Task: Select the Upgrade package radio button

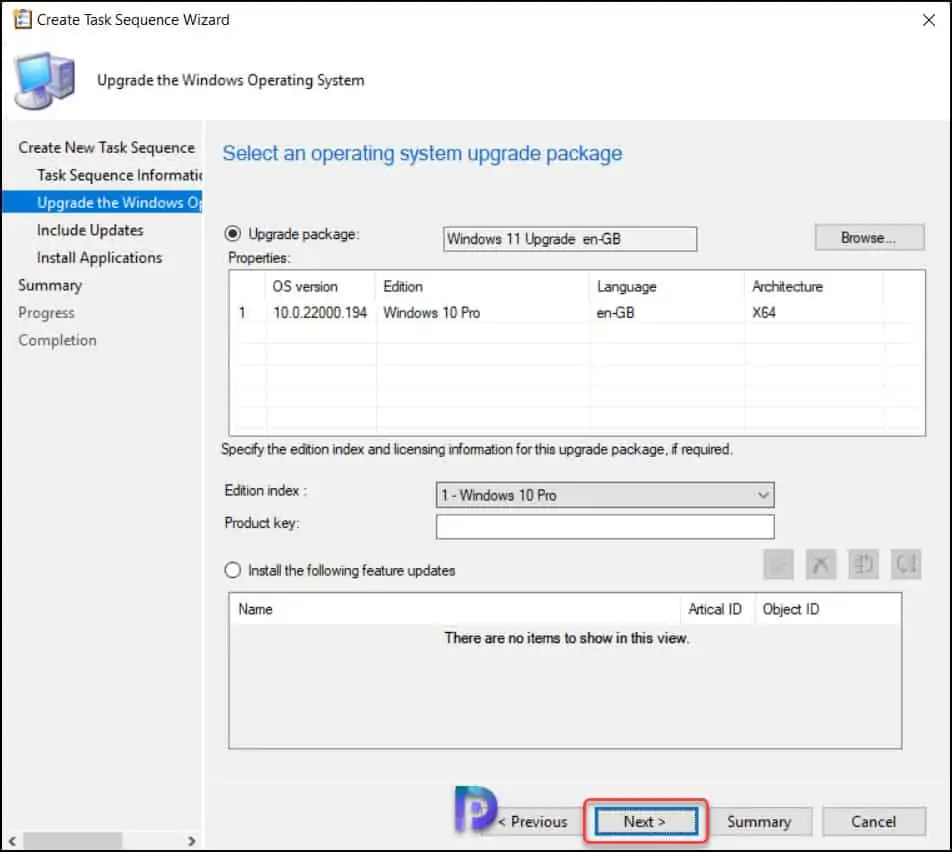Action: click(233, 234)
